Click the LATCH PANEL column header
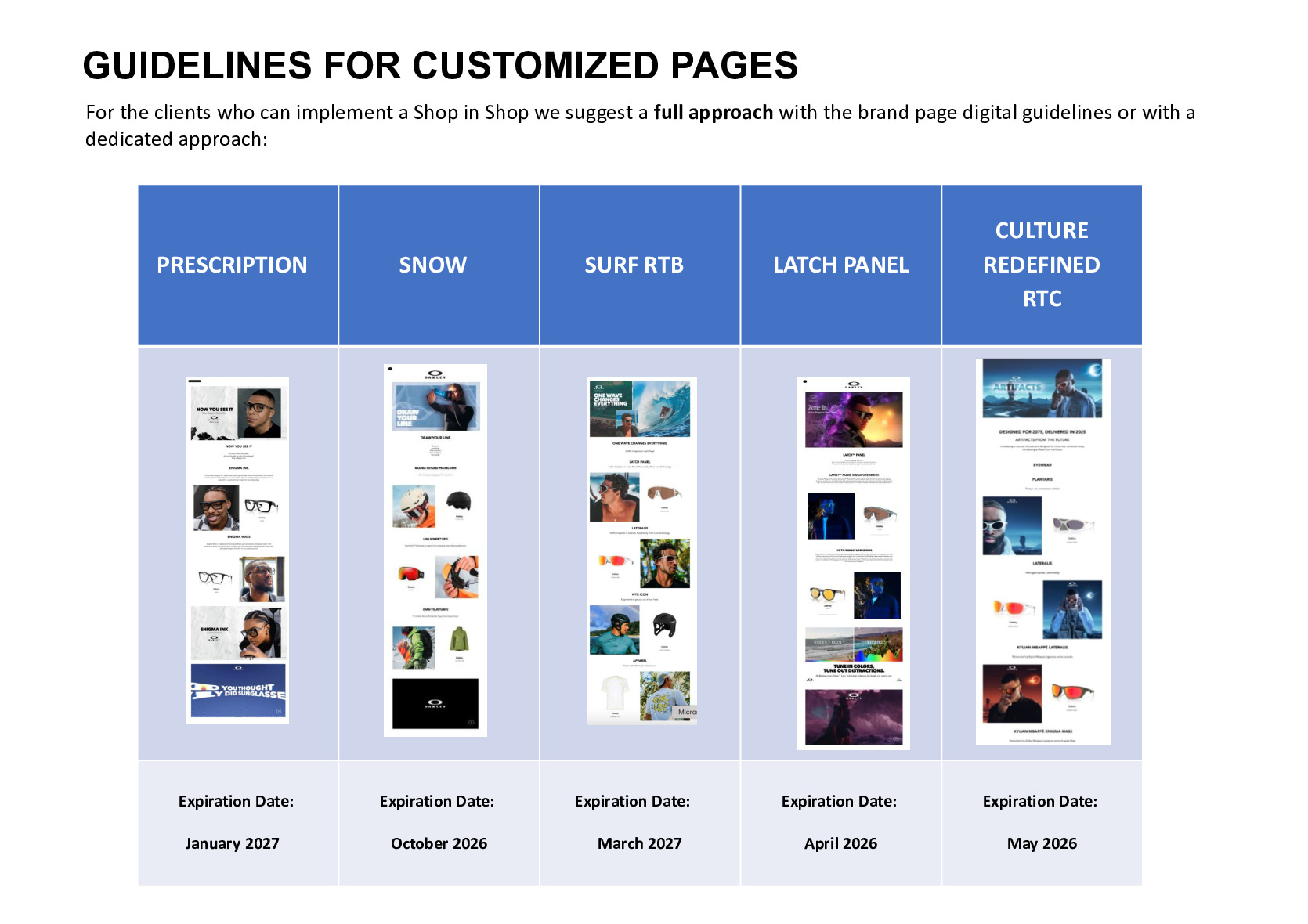Image resolution: width=1308 pixels, height=924 pixels. point(841,265)
